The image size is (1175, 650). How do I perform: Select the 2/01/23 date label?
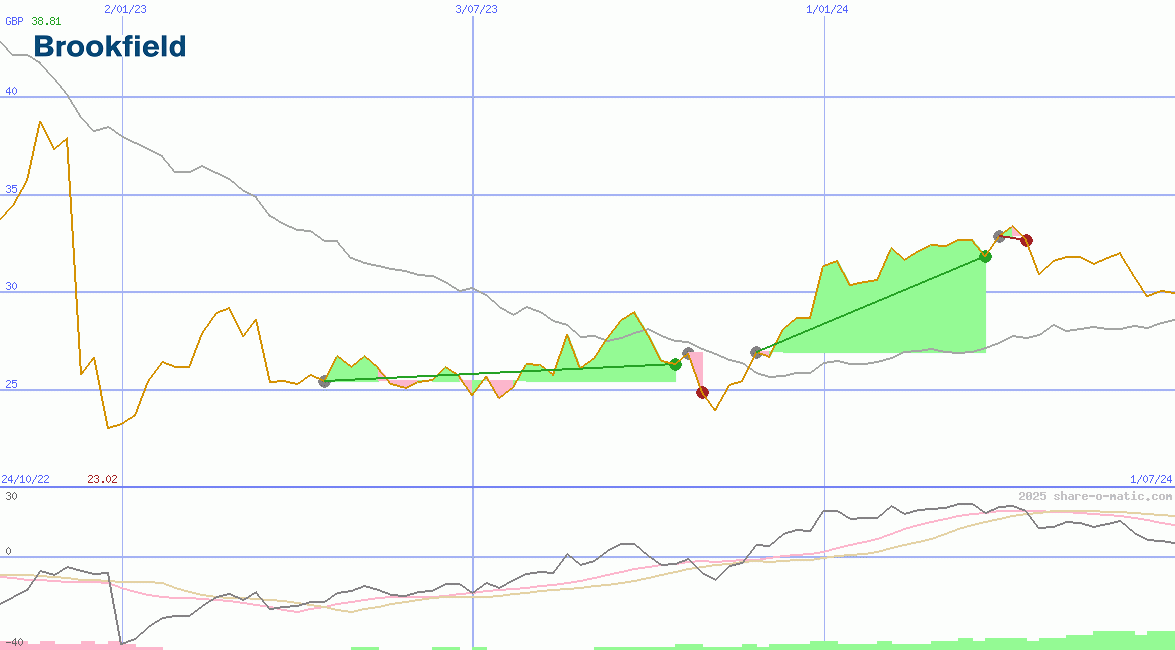coord(125,9)
